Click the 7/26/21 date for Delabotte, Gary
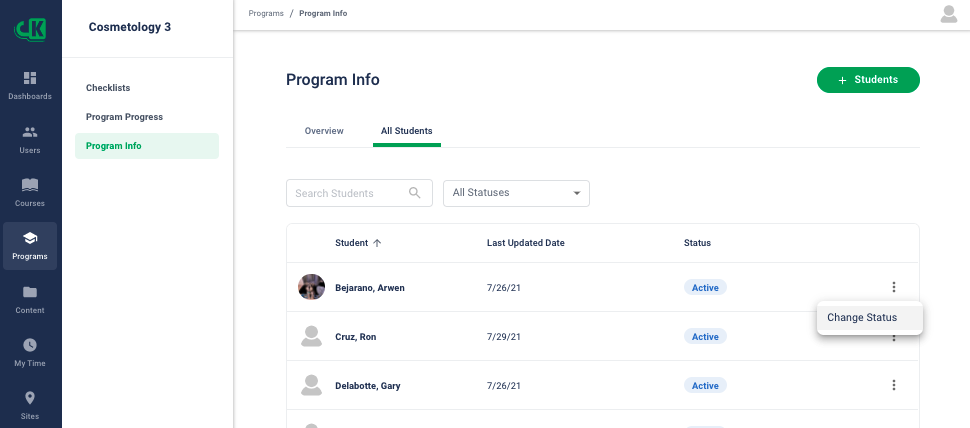 pos(504,386)
